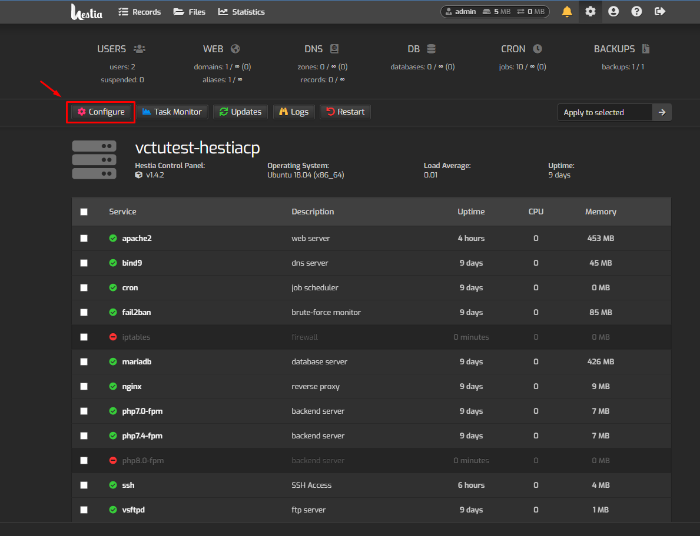Image resolution: width=700 pixels, height=536 pixels.
Task: Check the php7.4-fpm service checkbox
Action: (84, 436)
